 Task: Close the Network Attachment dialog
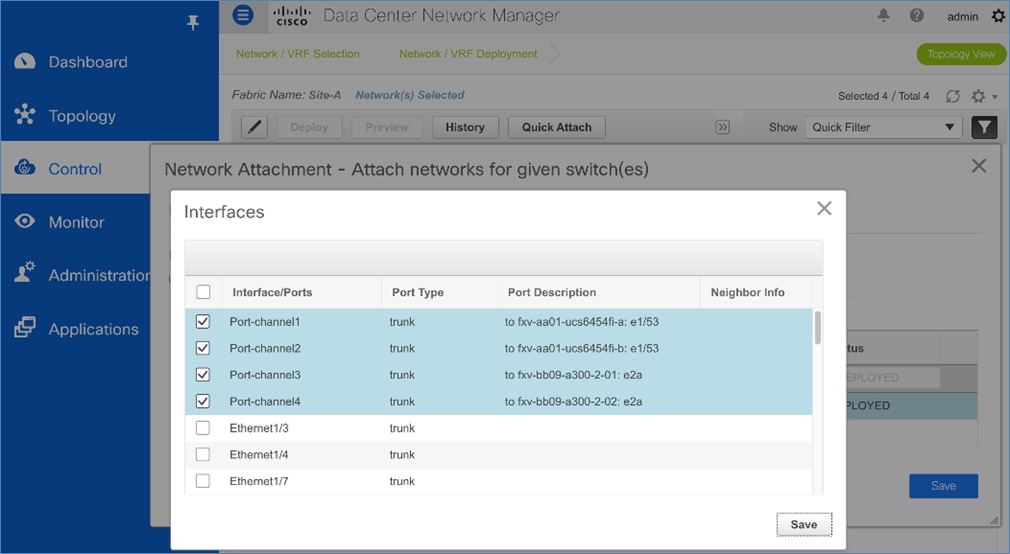tap(978, 166)
